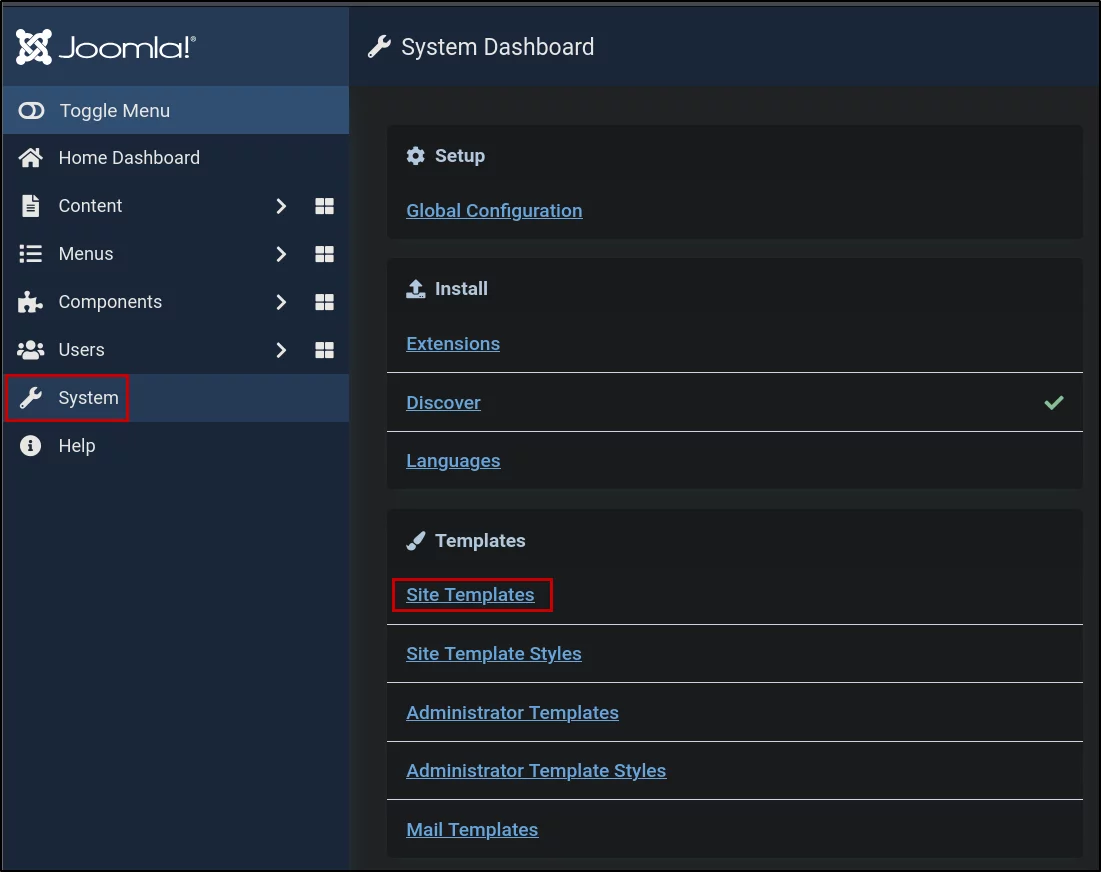Expand the Users submenu chevron
The height and width of the screenshot is (872, 1101).
281,350
